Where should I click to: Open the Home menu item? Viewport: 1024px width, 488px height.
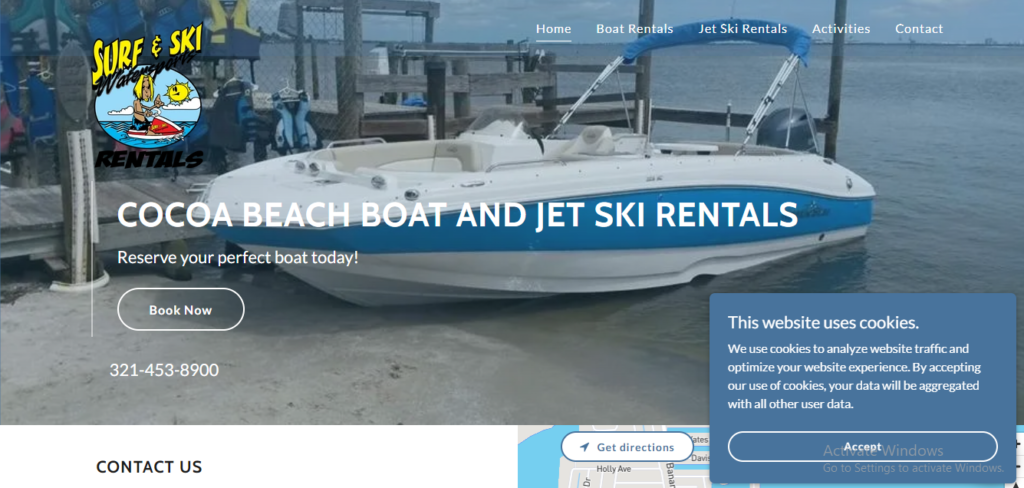[x=553, y=29]
